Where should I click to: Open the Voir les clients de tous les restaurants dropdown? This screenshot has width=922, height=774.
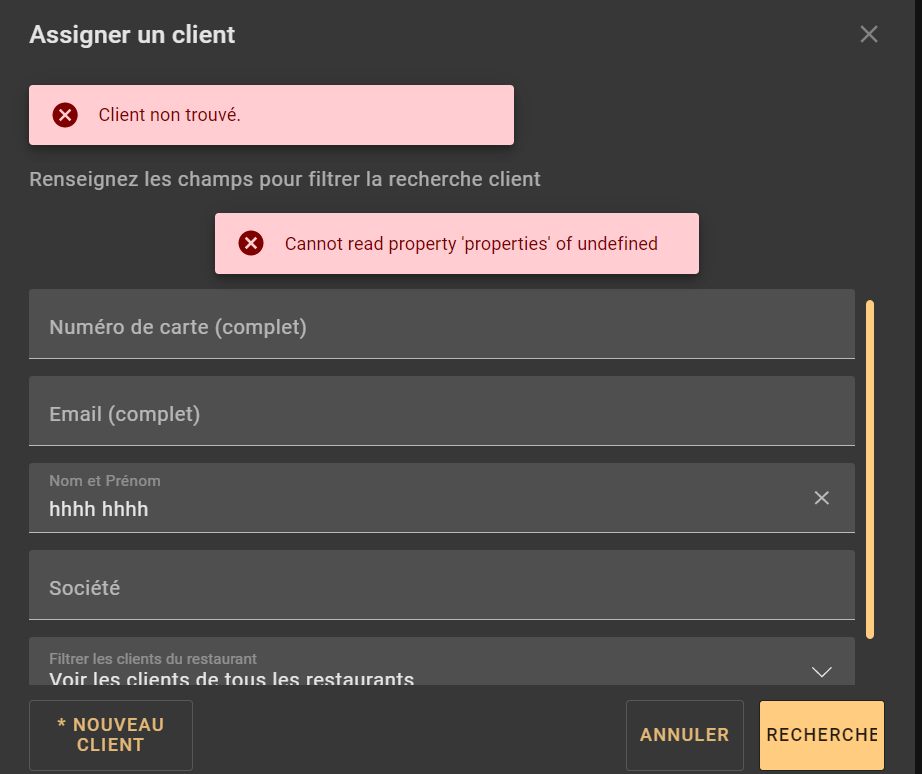[x=232, y=679]
